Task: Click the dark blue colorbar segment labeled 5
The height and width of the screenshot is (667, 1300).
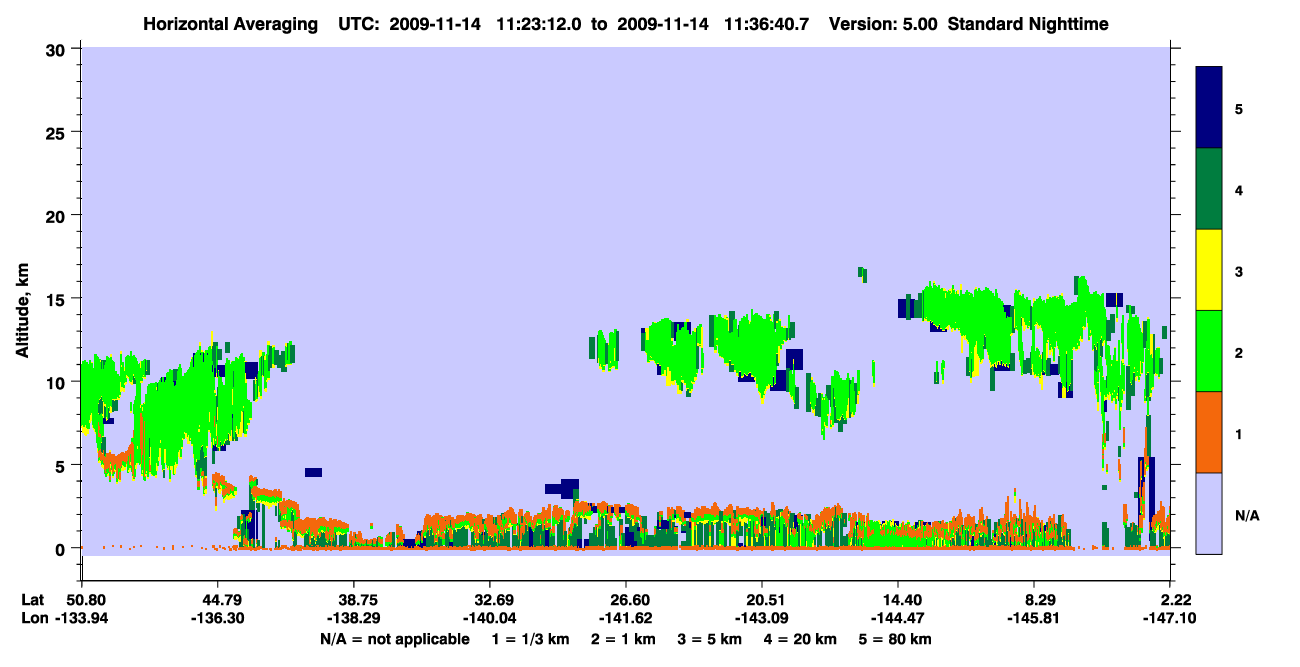Action: pos(1209,108)
